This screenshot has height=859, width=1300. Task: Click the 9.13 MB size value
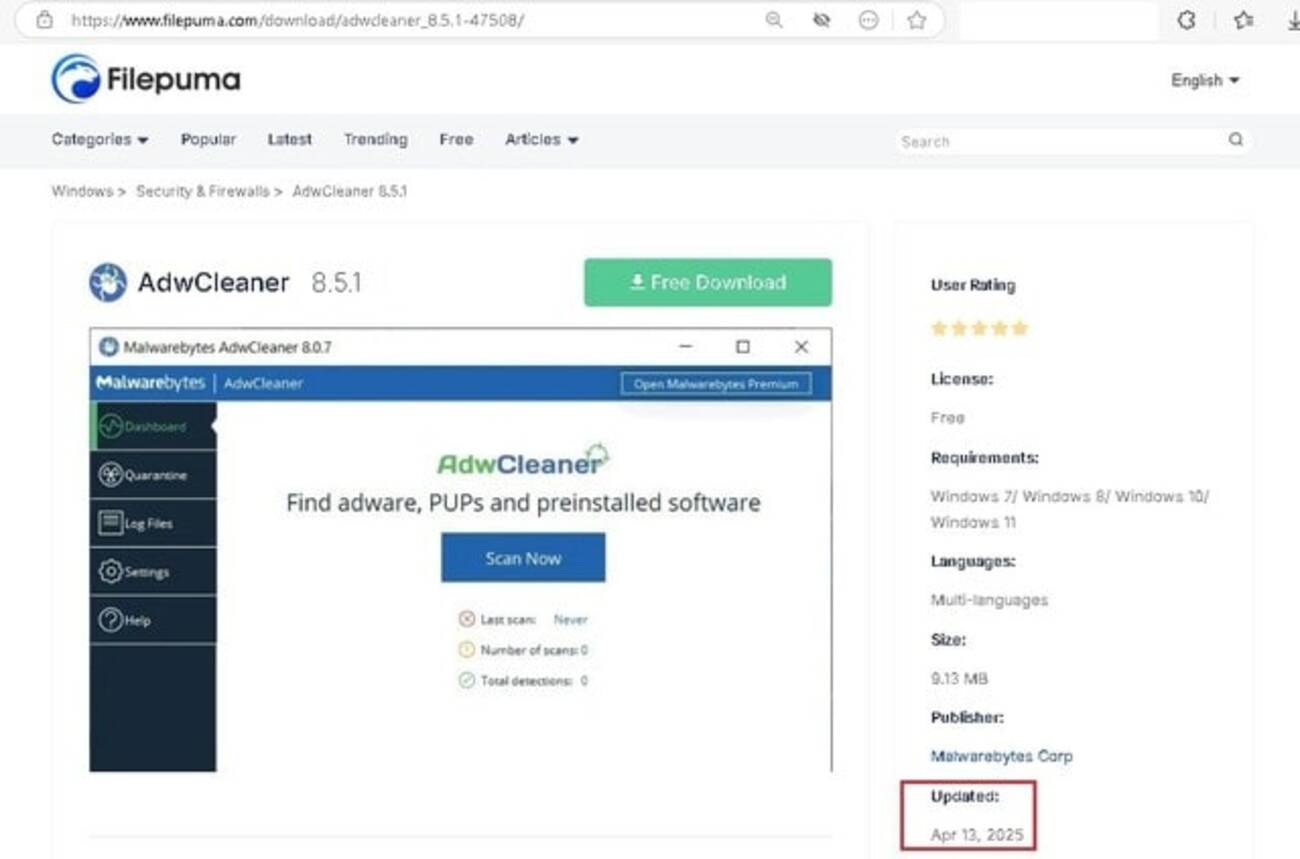(959, 678)
